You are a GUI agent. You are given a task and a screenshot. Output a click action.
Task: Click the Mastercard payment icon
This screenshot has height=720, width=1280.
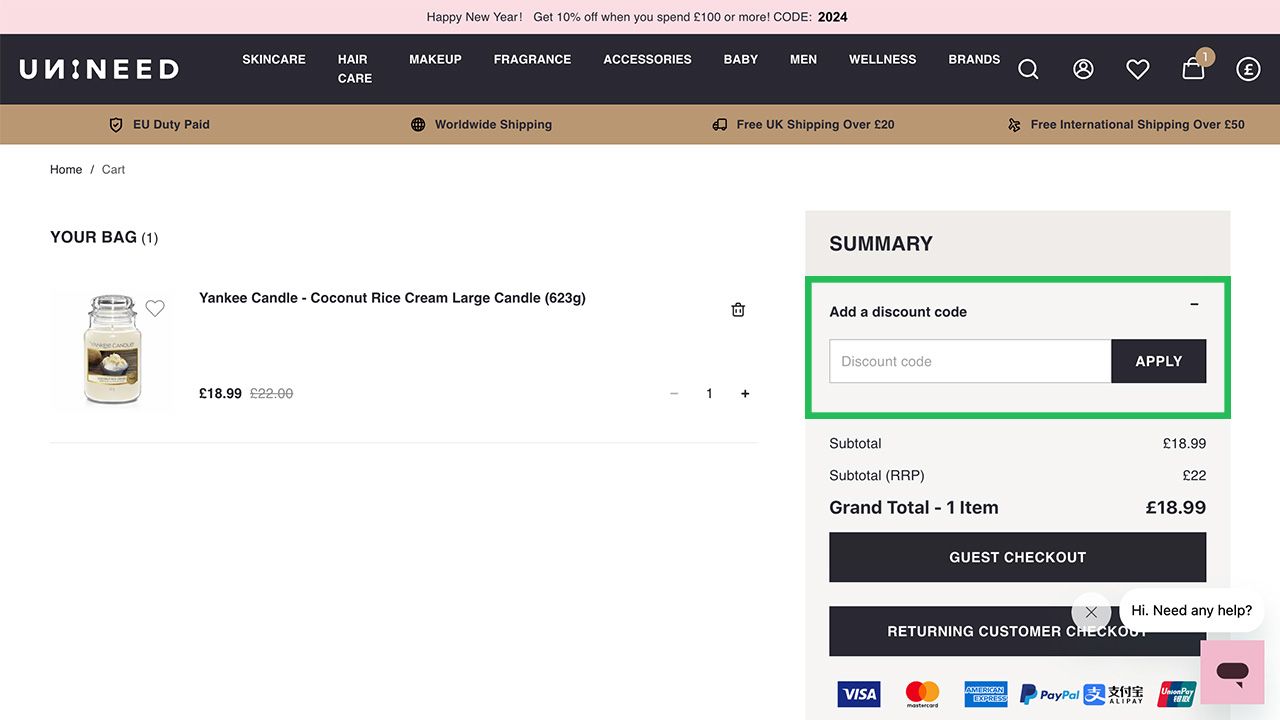[922, 694]
